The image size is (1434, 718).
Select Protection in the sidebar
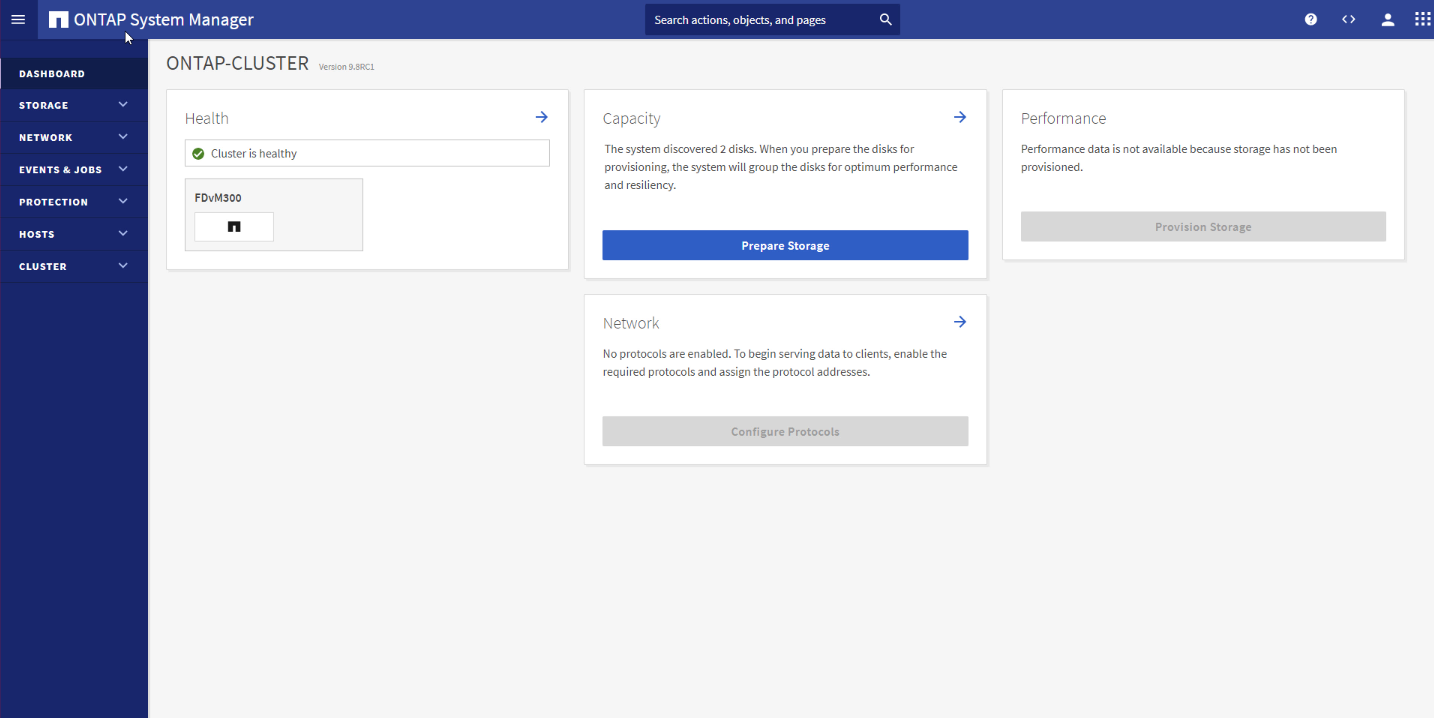(x=74, y=201)
